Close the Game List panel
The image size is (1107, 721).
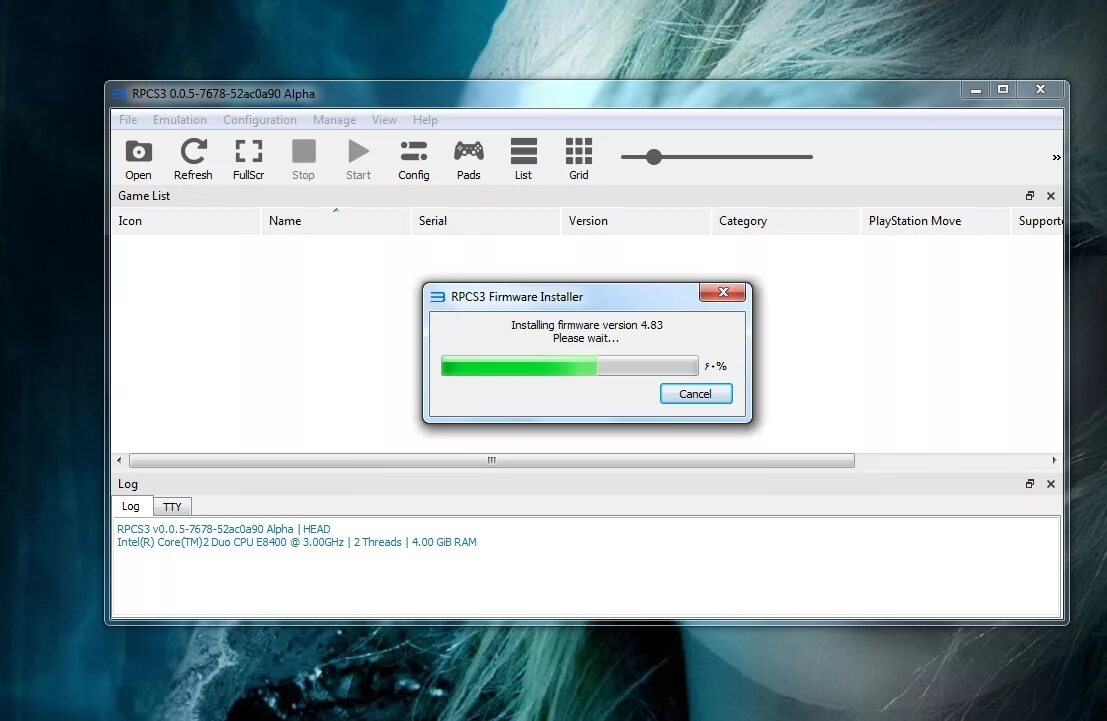1051,196
